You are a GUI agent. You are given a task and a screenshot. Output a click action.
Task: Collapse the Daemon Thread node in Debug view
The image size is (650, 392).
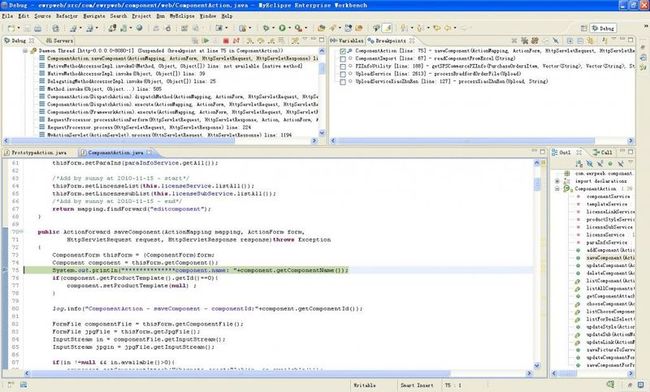(x=25, y=51)
